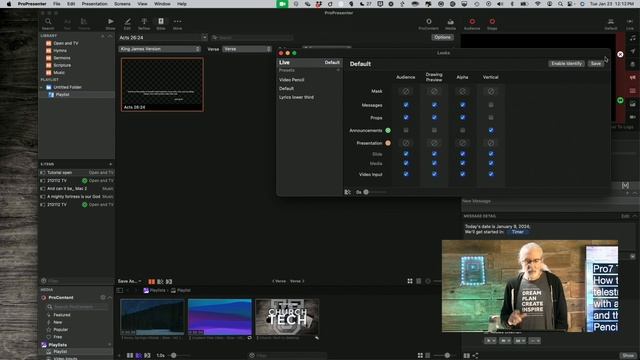Select the Sermons library
This screenshot has height=360, width=640.
[x=58, y=58]
